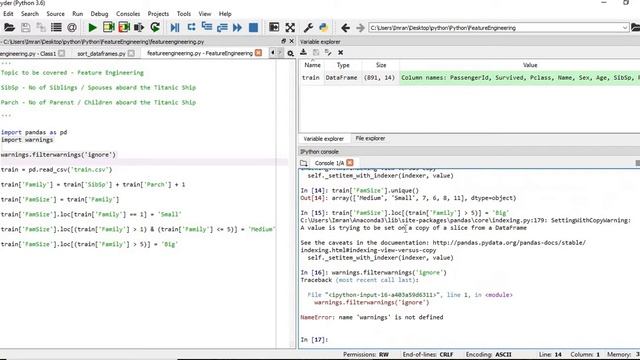Click the debug step icon

[191, 28]
